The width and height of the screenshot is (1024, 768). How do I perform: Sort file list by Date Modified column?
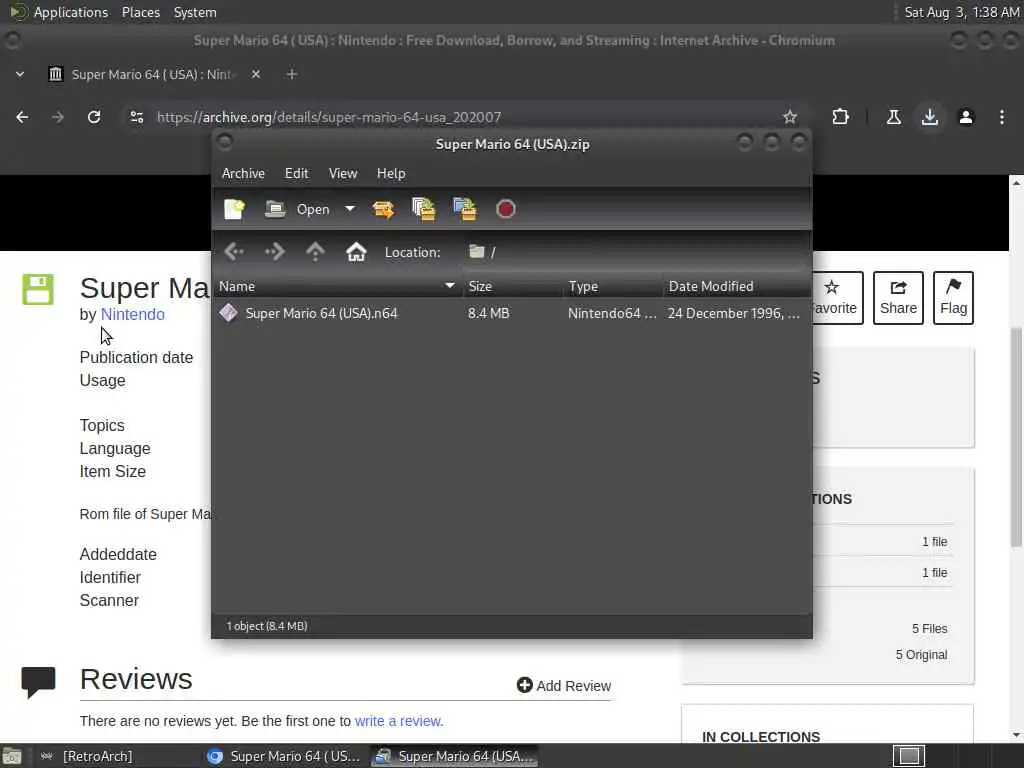pyautogui.click(x=737, y=286)
